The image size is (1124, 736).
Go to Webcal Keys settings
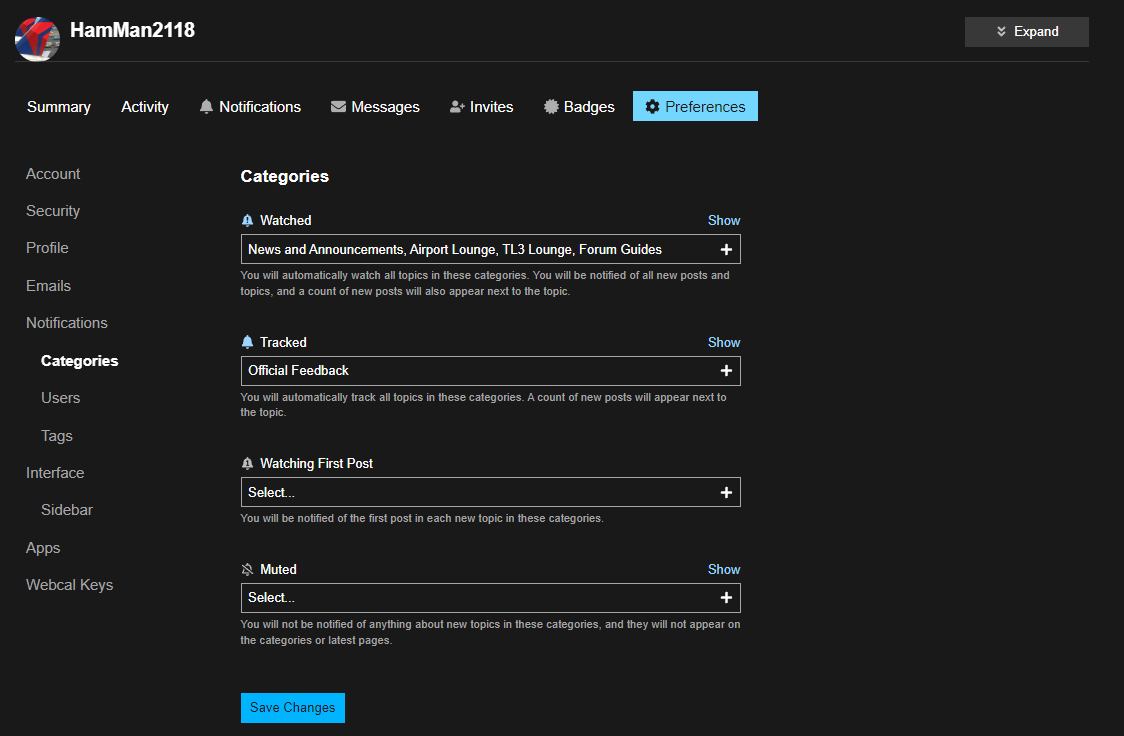click(69, 585)
